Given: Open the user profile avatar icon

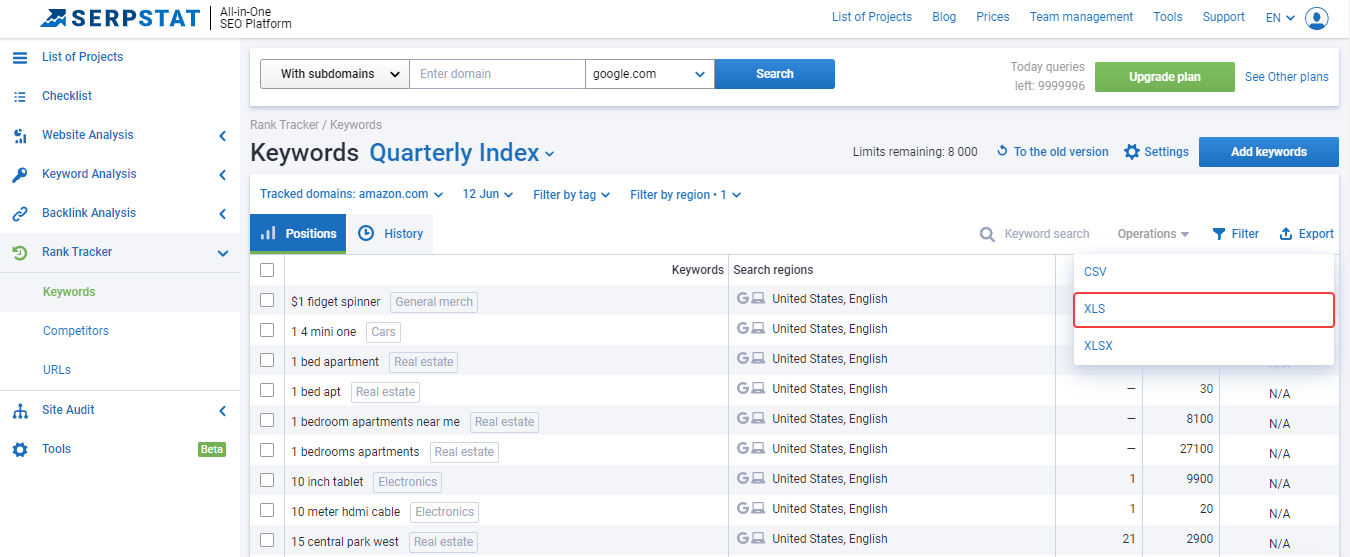Looking at the screenshot, I should tap(1317, 18).
